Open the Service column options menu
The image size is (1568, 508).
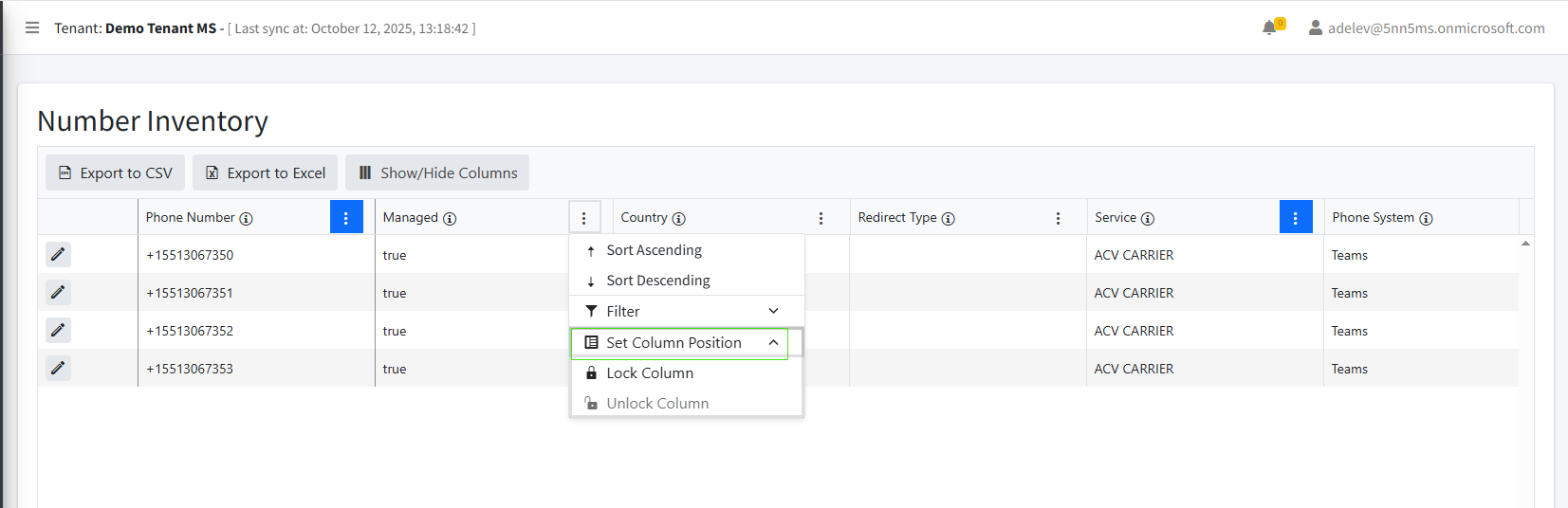[1295, 217]
